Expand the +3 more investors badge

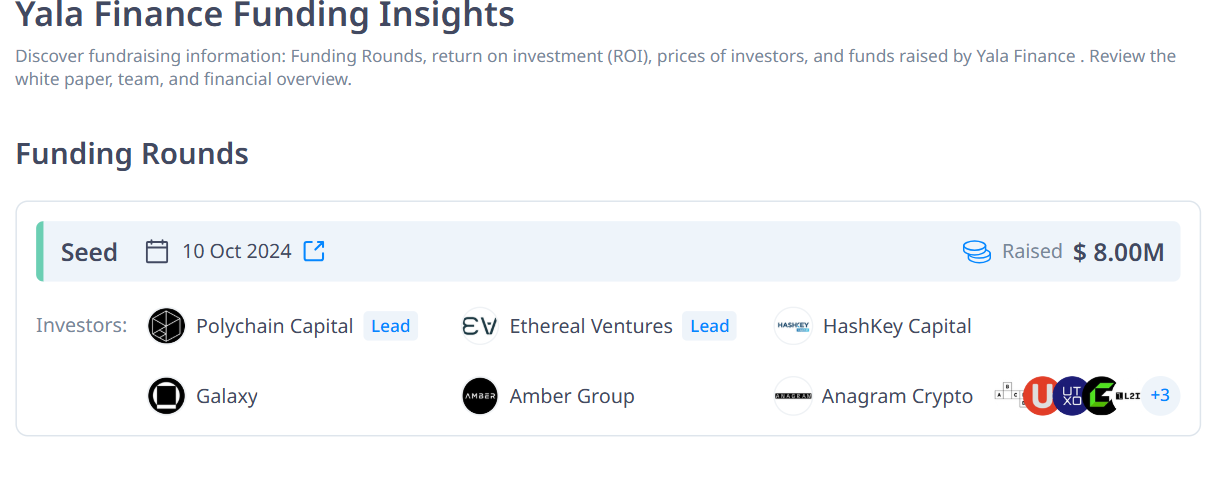[1160, 395]
